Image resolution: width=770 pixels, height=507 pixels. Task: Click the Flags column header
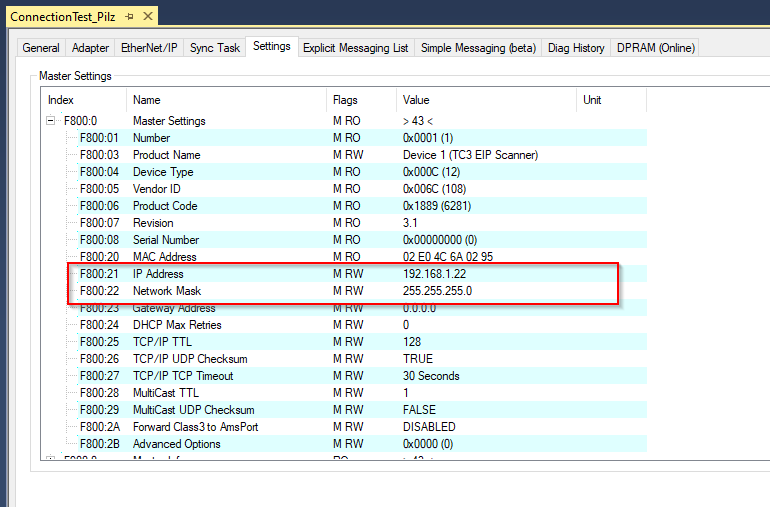[361, 100]
